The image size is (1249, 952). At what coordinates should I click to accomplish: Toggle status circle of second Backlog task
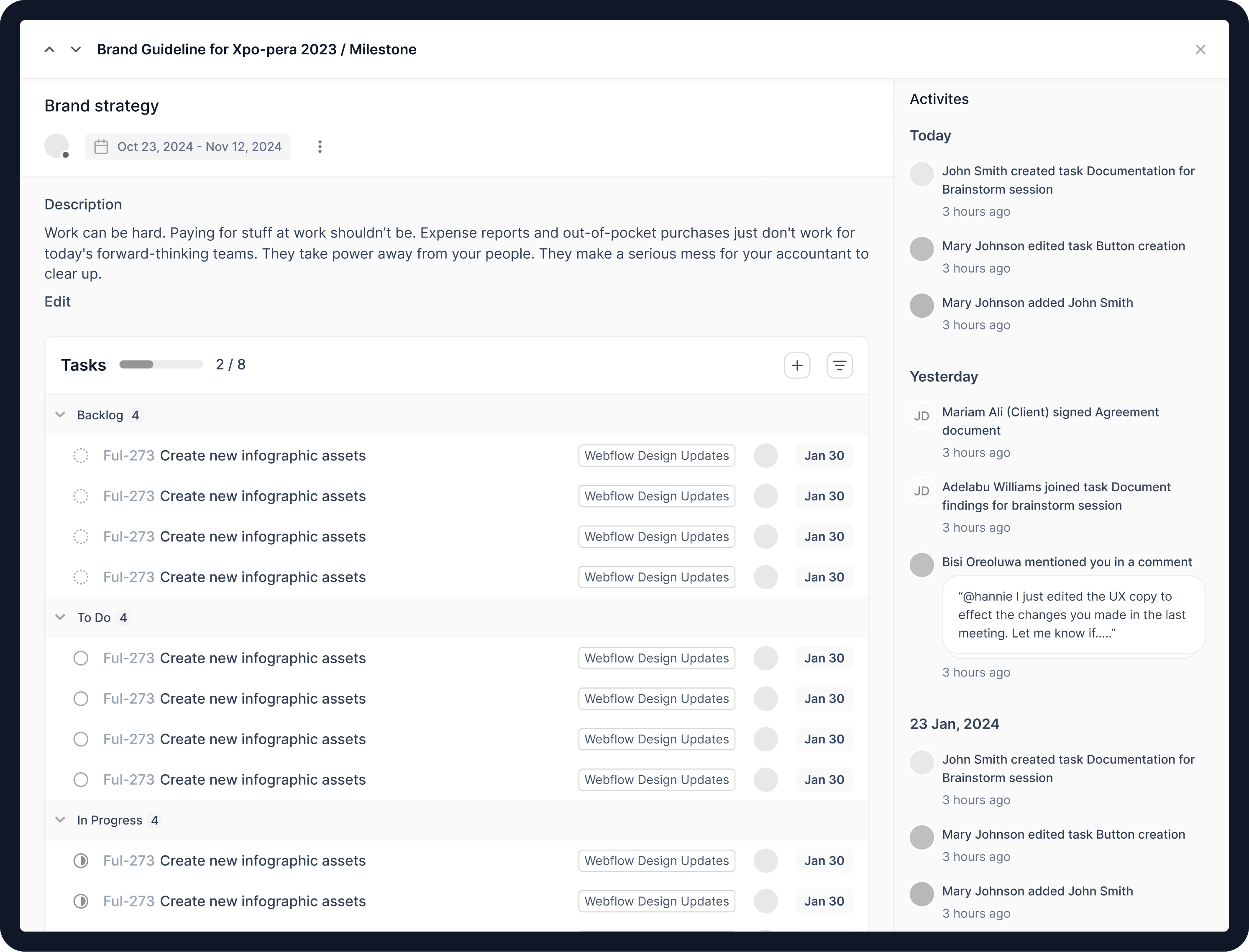coord(81,496)
